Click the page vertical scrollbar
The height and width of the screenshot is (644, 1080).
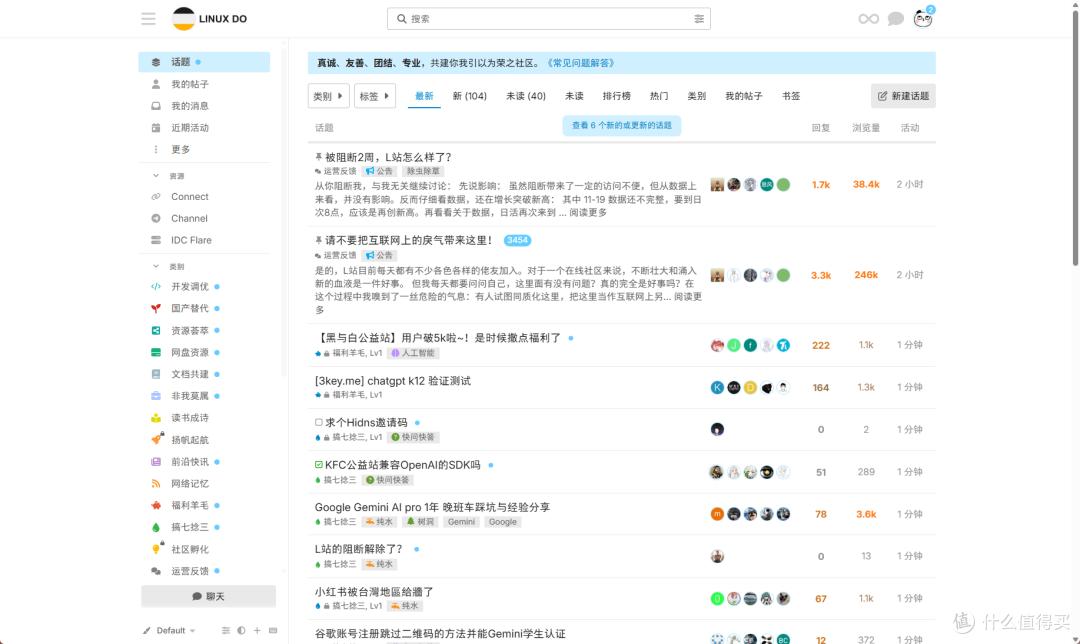tap(1075, 138)
